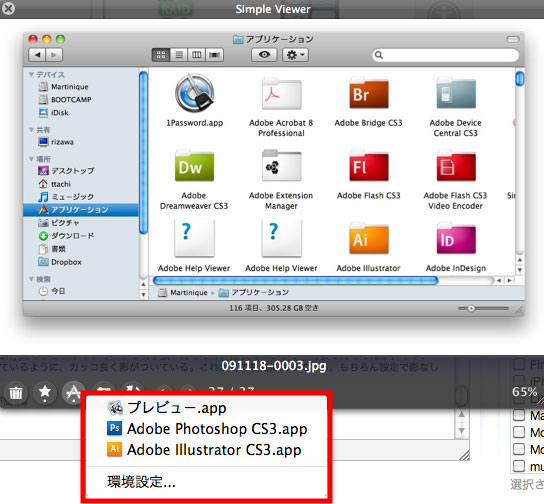Select BOOTCAMP volume in sidebar
The image size is (544, 504).
point(81,100)
